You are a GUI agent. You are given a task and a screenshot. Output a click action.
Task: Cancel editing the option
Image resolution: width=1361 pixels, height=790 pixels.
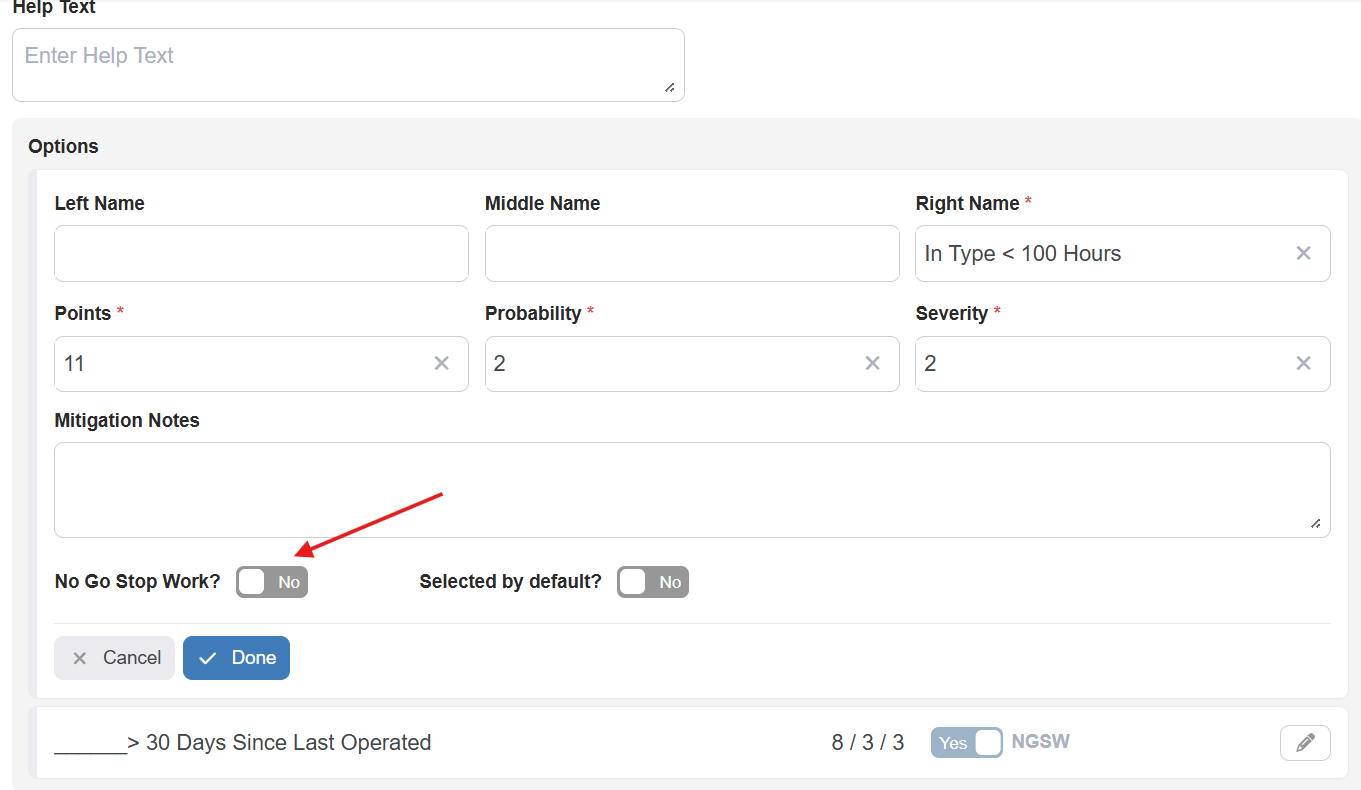tap(115, 658)
